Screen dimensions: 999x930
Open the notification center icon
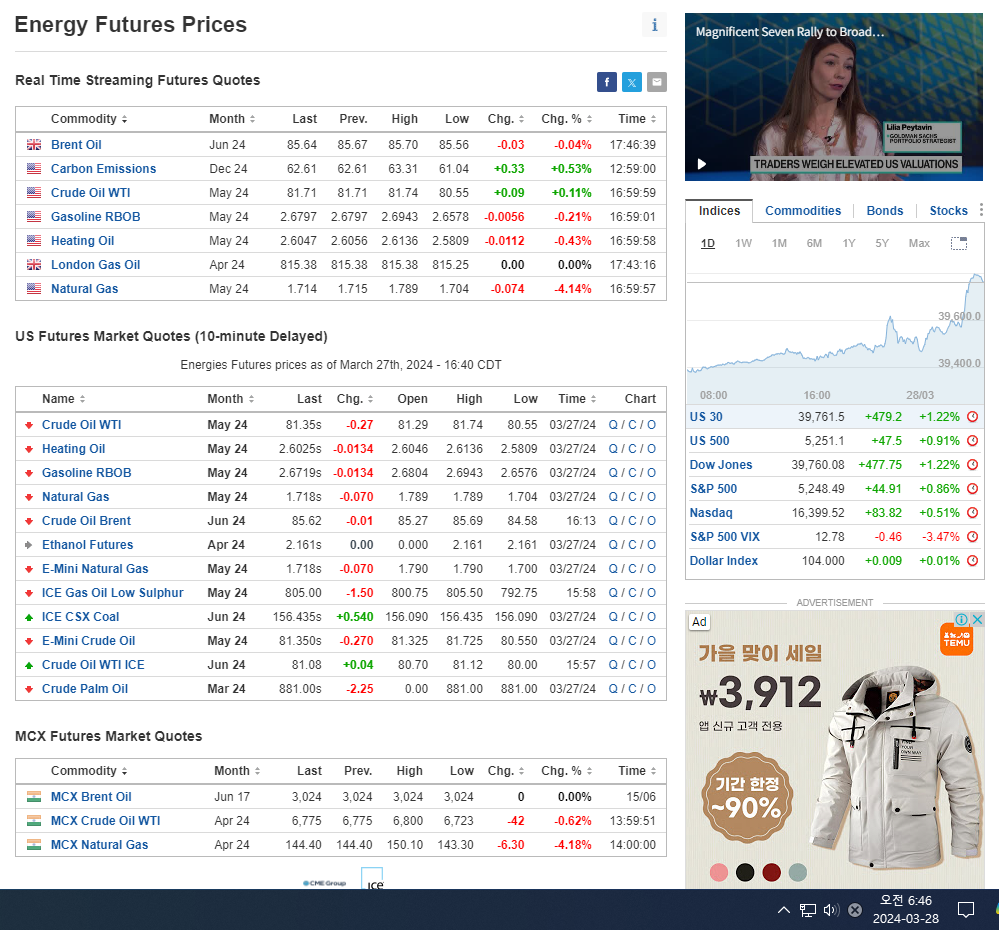pos(966,910)
